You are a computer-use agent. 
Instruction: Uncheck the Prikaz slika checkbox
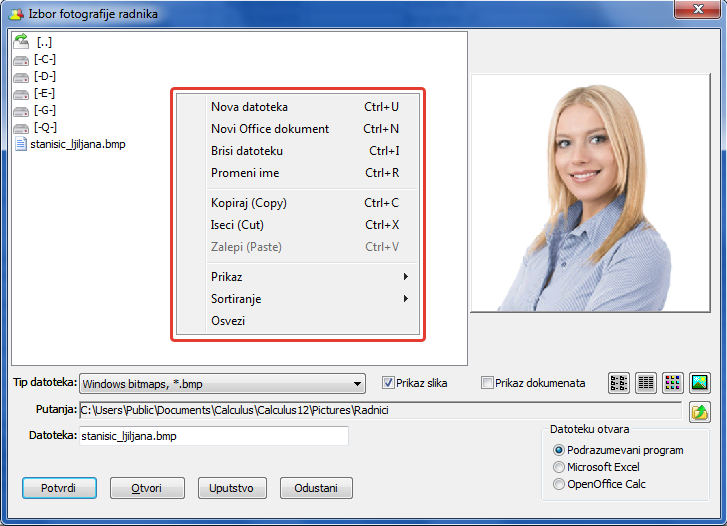[389, 382]
